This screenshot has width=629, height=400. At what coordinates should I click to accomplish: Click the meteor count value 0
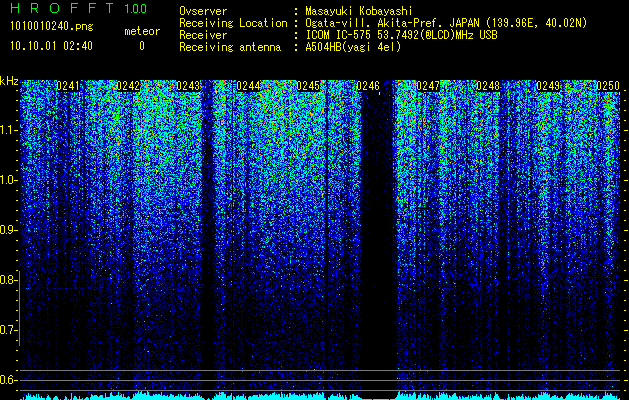click(x=142, y=46)
